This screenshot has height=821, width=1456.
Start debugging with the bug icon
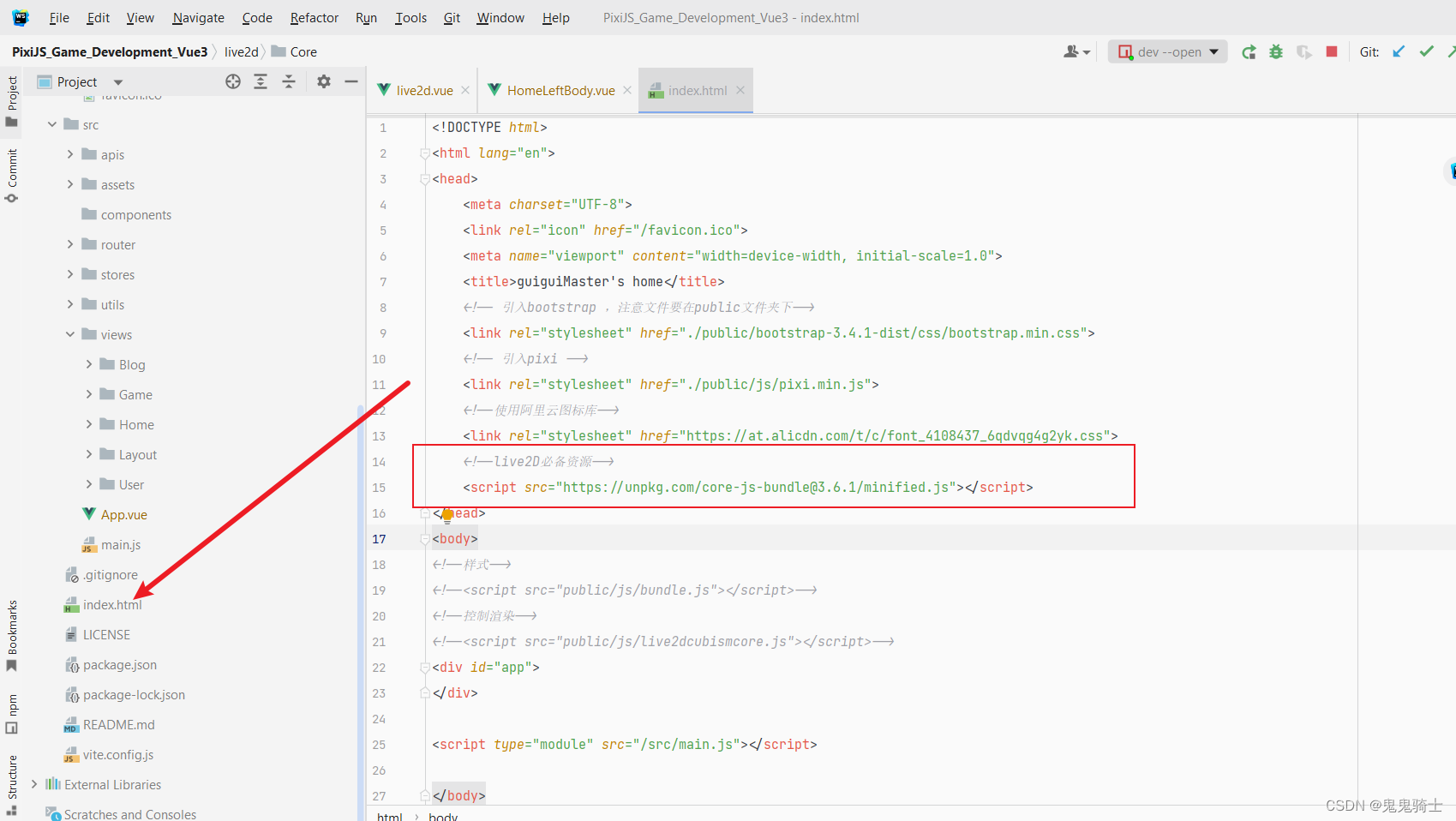(x=1276, y=52)
